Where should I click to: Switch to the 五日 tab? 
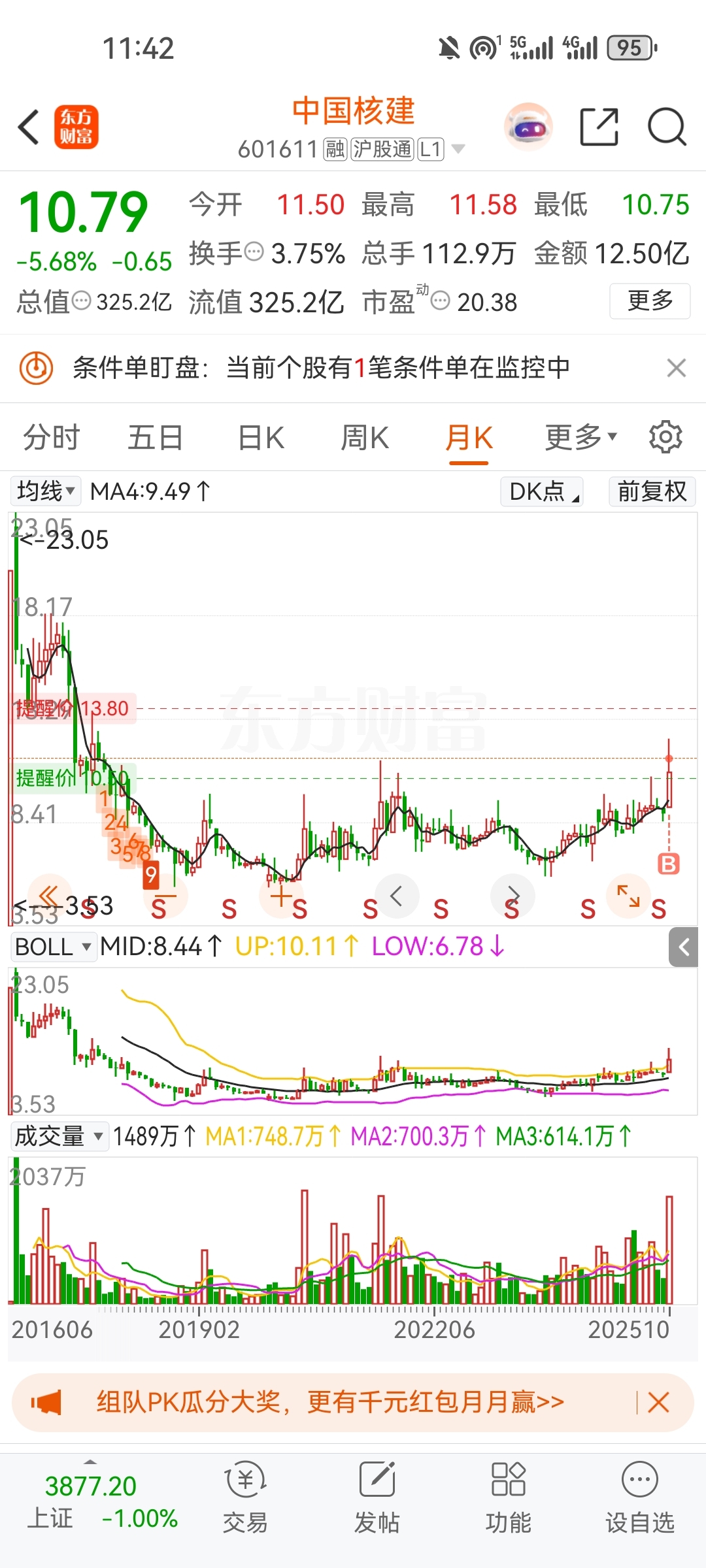click(x=156, y=437)
